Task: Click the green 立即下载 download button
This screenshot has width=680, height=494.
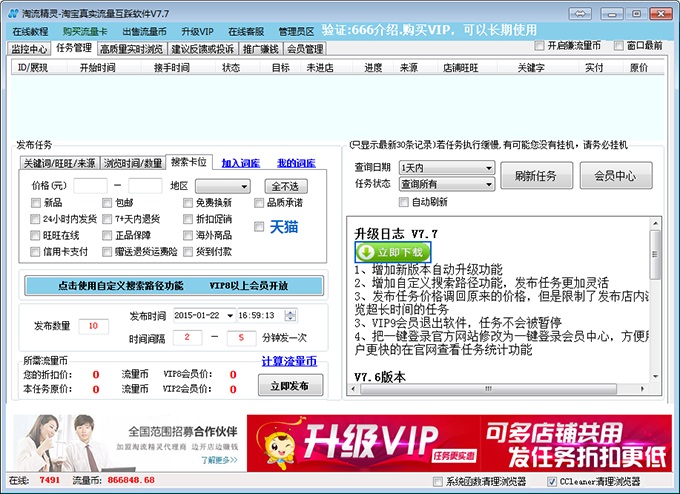Action: tap(392, 252)
